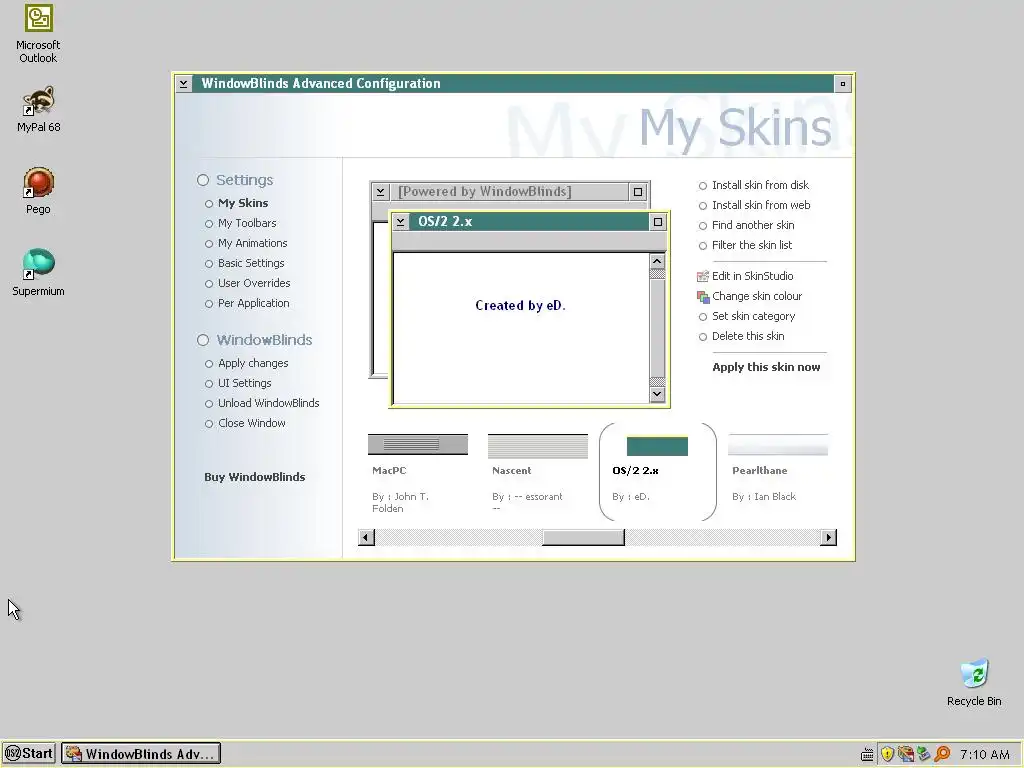Image resolution: width=1024 pixels, height=768 pixels.
Task: Click Close Window in sidebar
Action: 245,423
